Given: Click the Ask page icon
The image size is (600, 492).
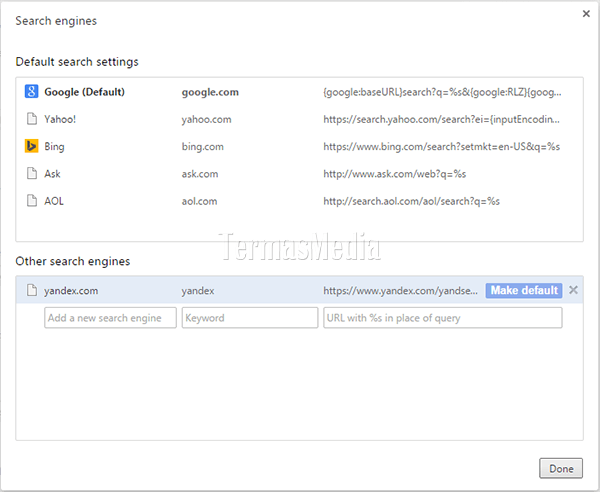Looking at the screenshot, I should (x=32, y=173).
